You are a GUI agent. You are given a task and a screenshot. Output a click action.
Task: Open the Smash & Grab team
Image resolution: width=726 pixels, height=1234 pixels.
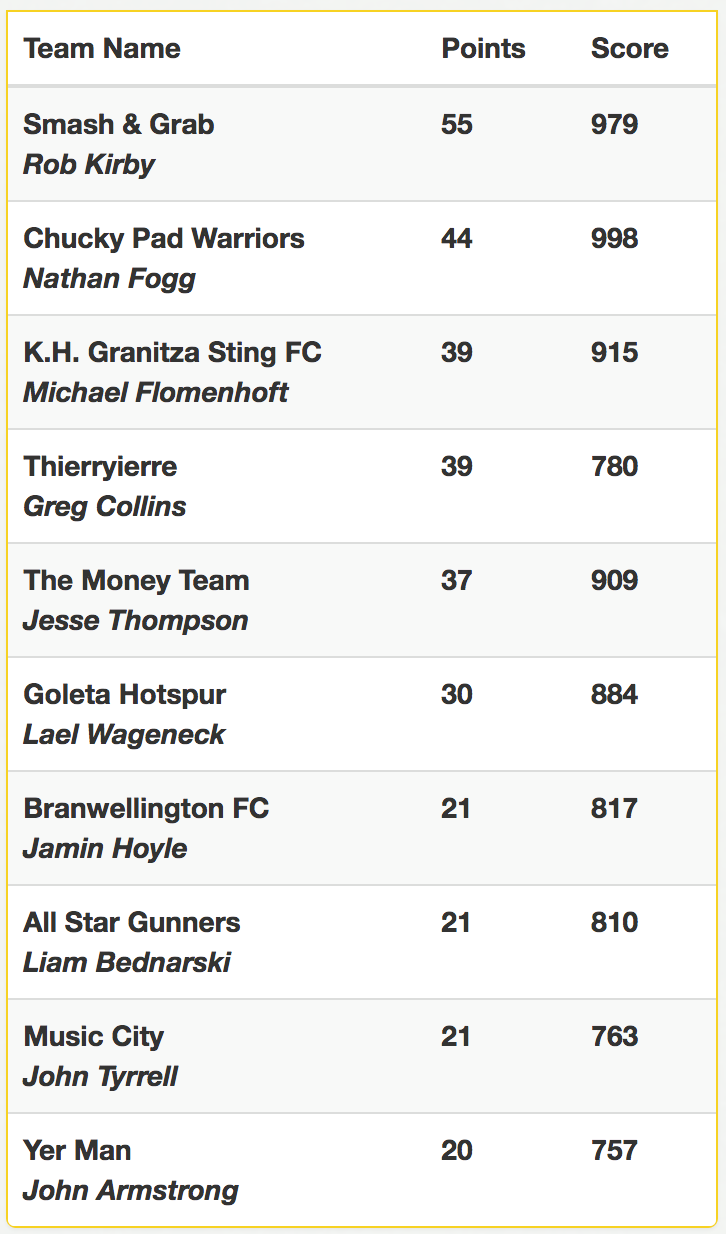click(x=119, y=124)
